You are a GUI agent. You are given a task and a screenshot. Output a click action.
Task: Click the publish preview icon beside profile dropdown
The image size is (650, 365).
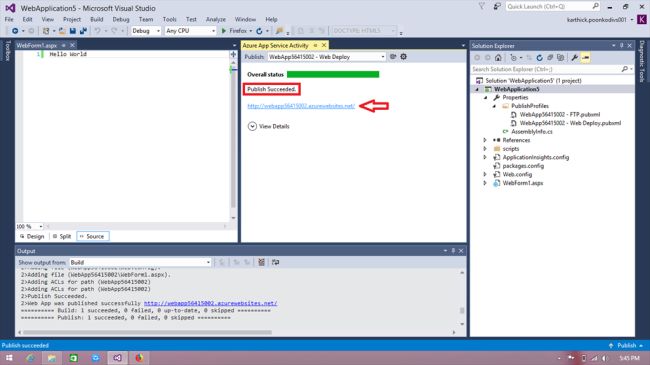[393, 56]
